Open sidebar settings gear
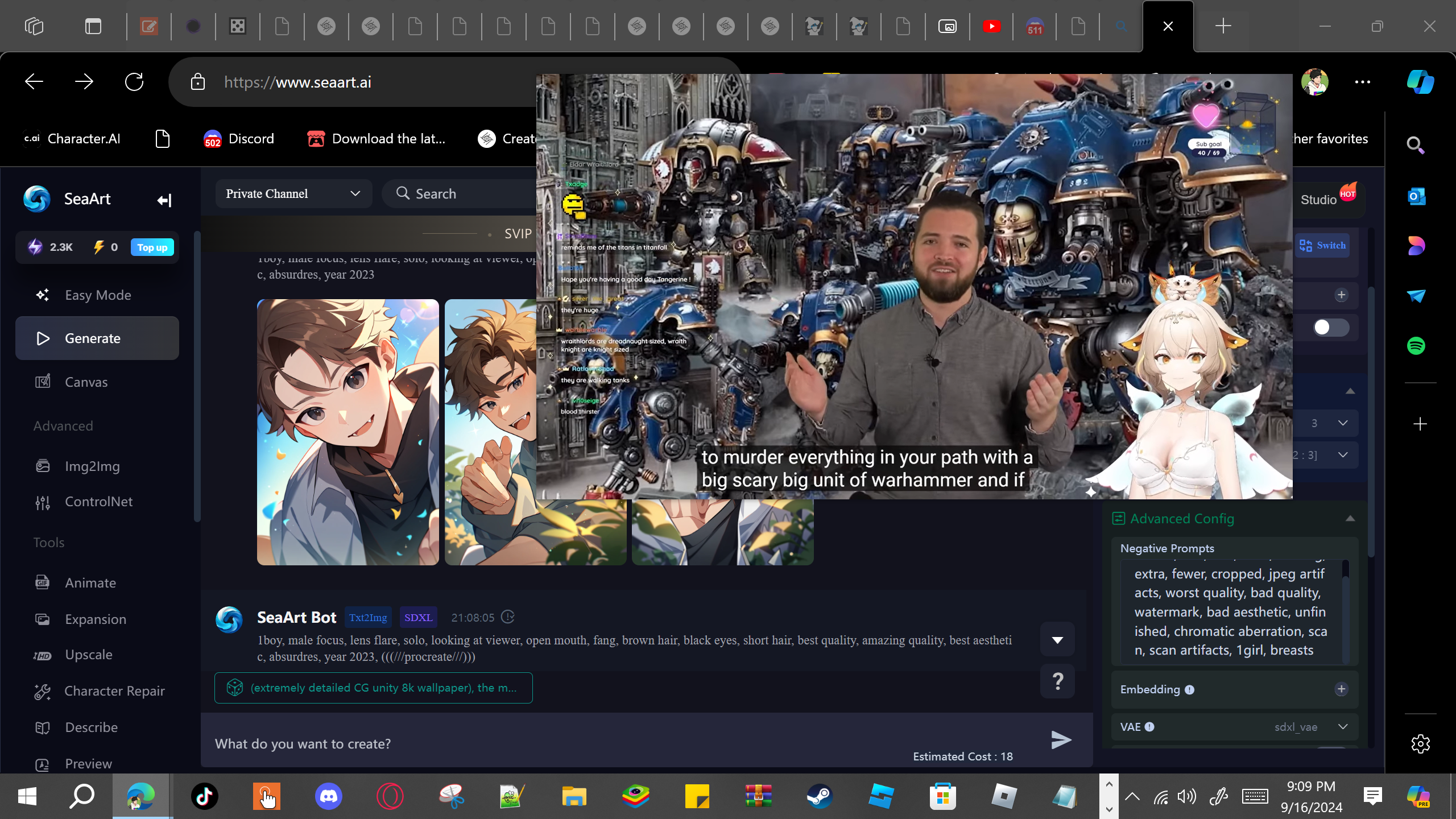 coord(1420,744)
